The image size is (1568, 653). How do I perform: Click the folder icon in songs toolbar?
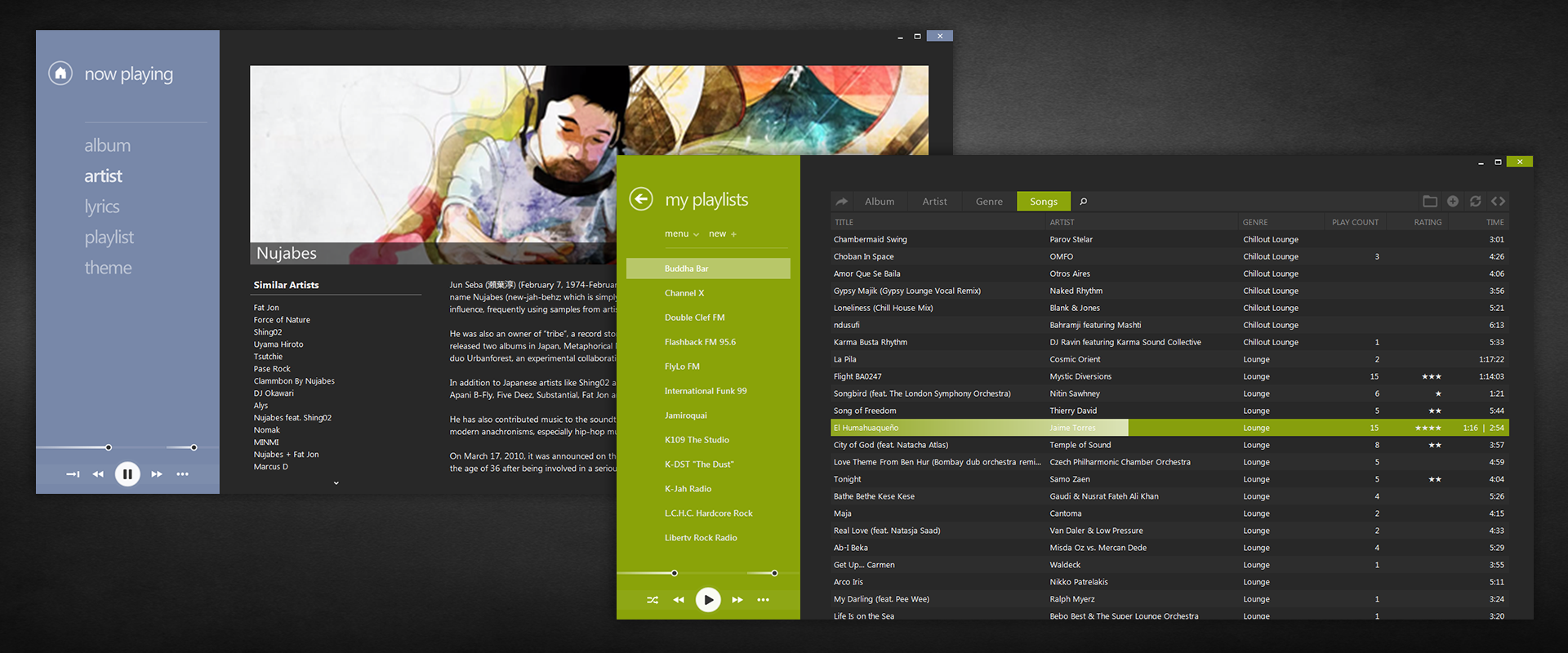(1430, 202)
